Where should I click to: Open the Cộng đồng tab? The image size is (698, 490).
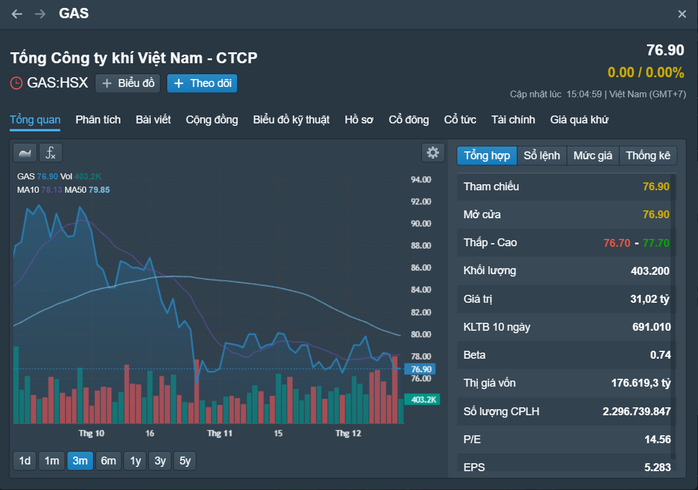(x=212, y=120)
